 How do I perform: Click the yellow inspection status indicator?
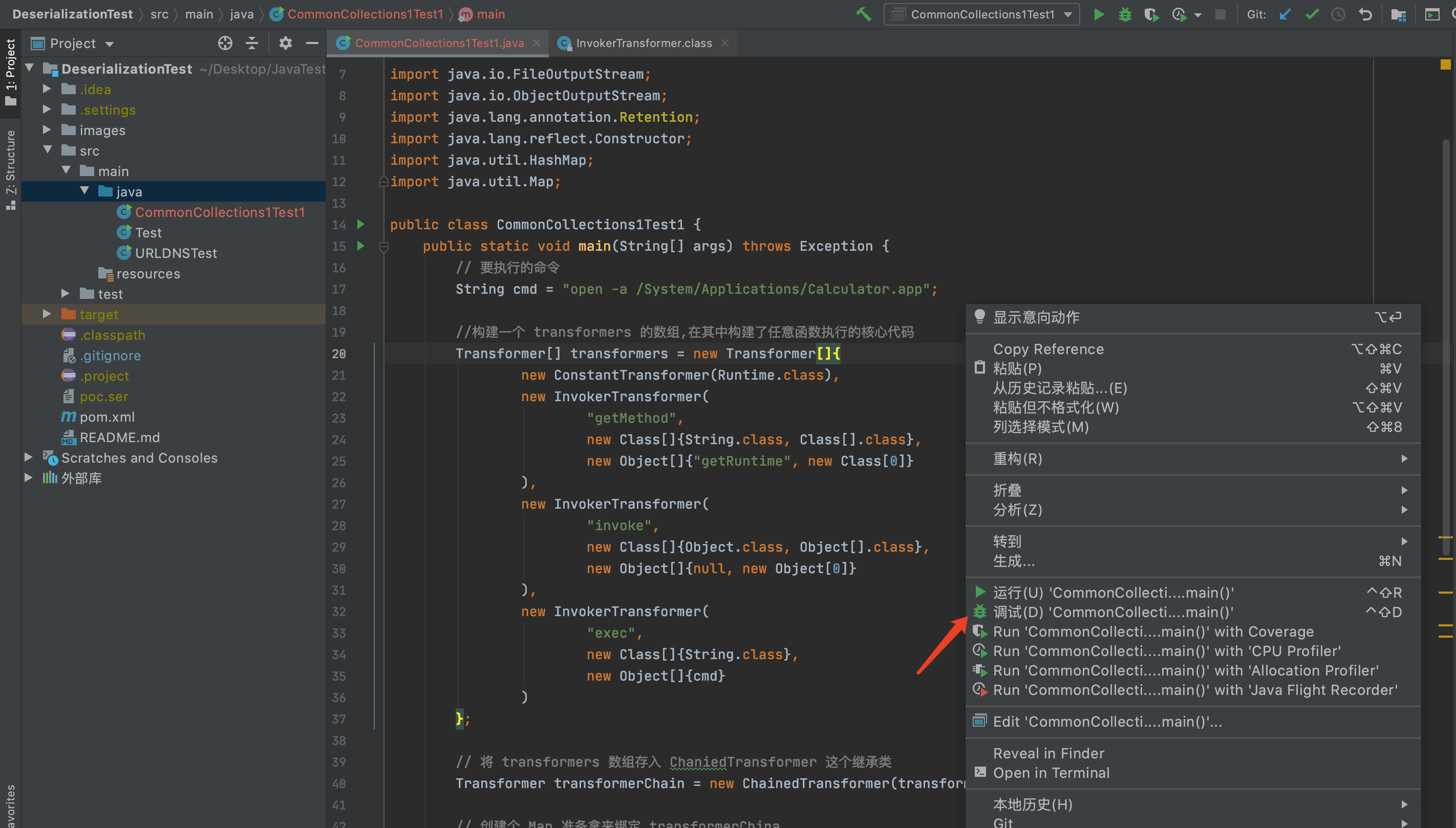(1445, 64)
